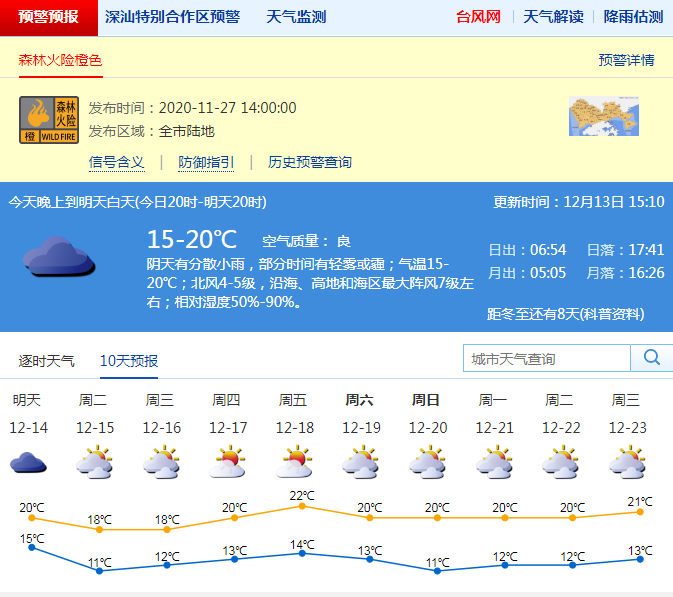Switch to the 预警预报 tab
The height and width of the screenshot is (597, 673).
[x=49, y=17]
